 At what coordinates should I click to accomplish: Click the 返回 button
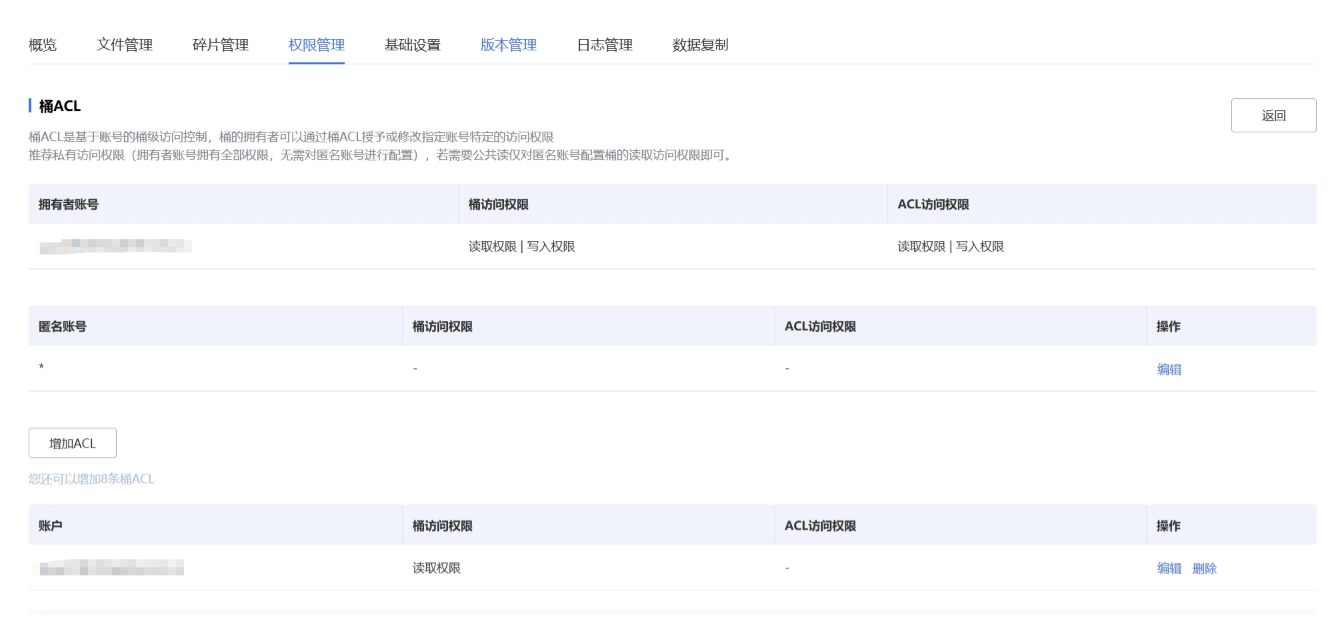[x=1273, y=115]
